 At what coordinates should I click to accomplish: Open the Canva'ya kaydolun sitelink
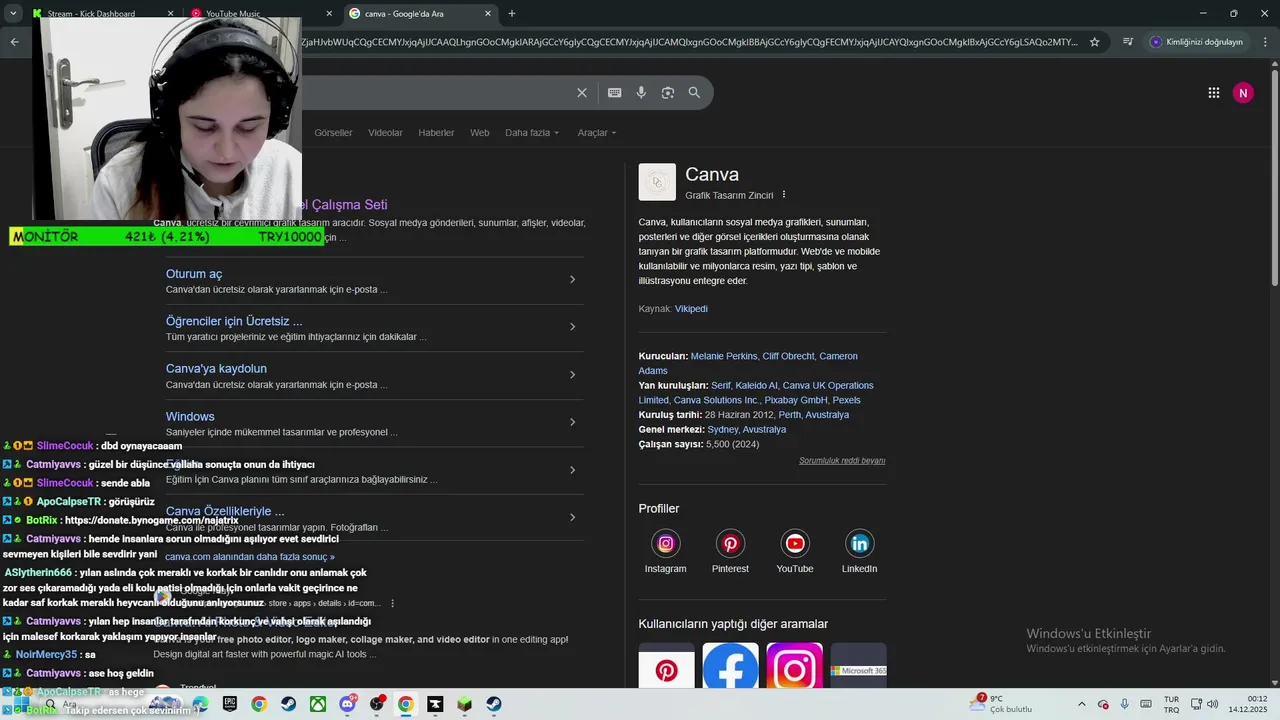pos(216,369)
